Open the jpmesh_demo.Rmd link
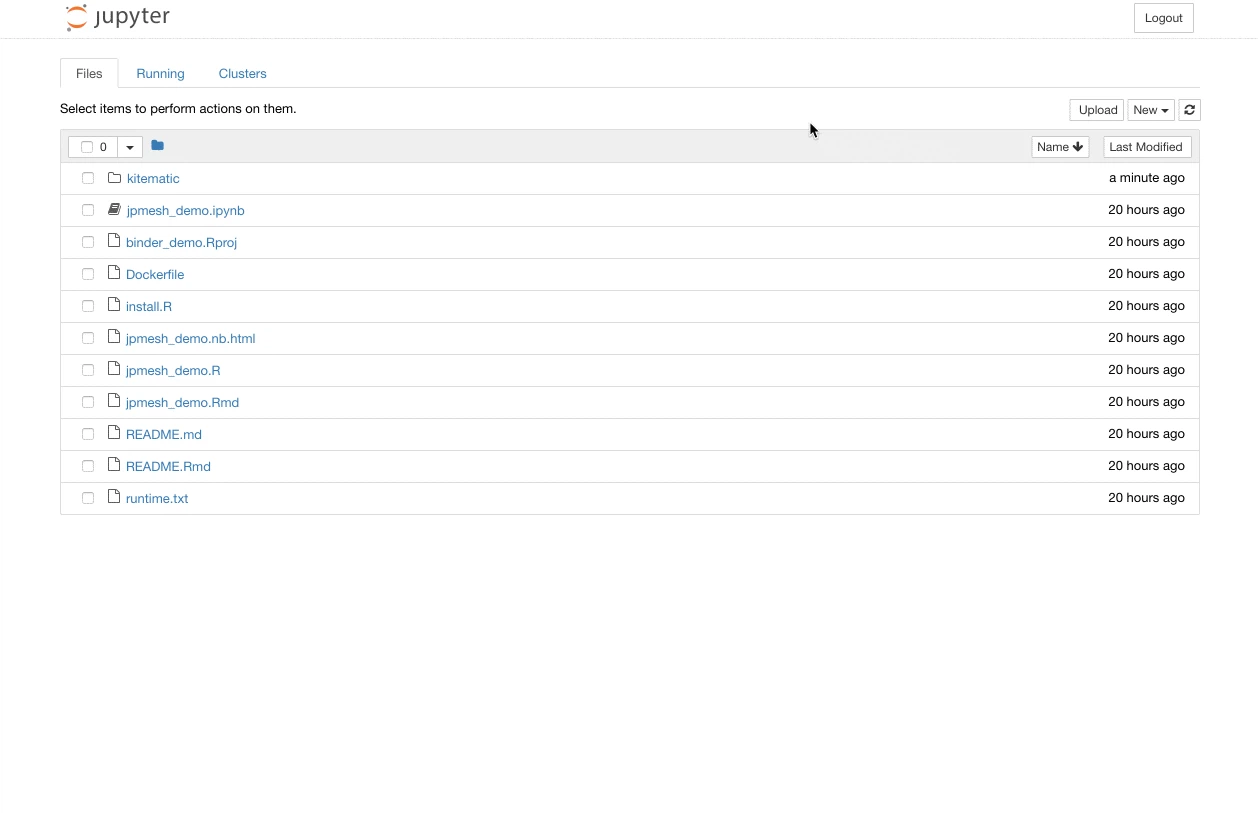Image resolution: width=1258 pixels, height=813 pixels. point(182,402)
